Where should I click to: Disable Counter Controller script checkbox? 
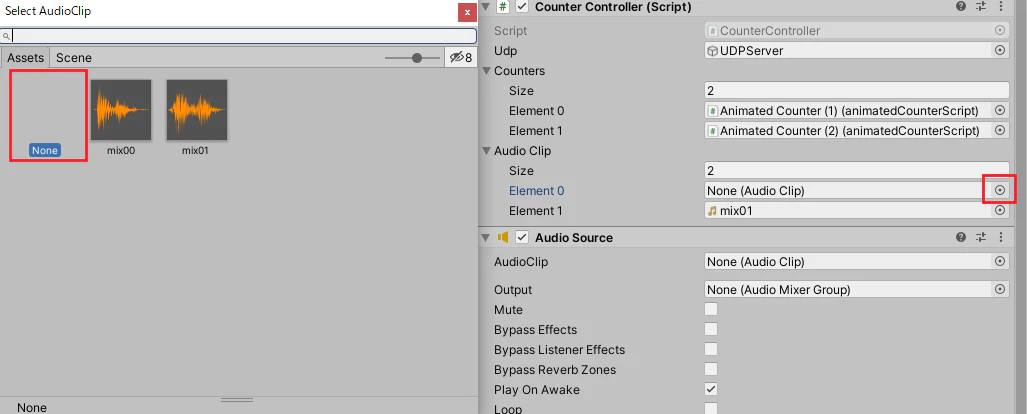(x=522, y=7)
